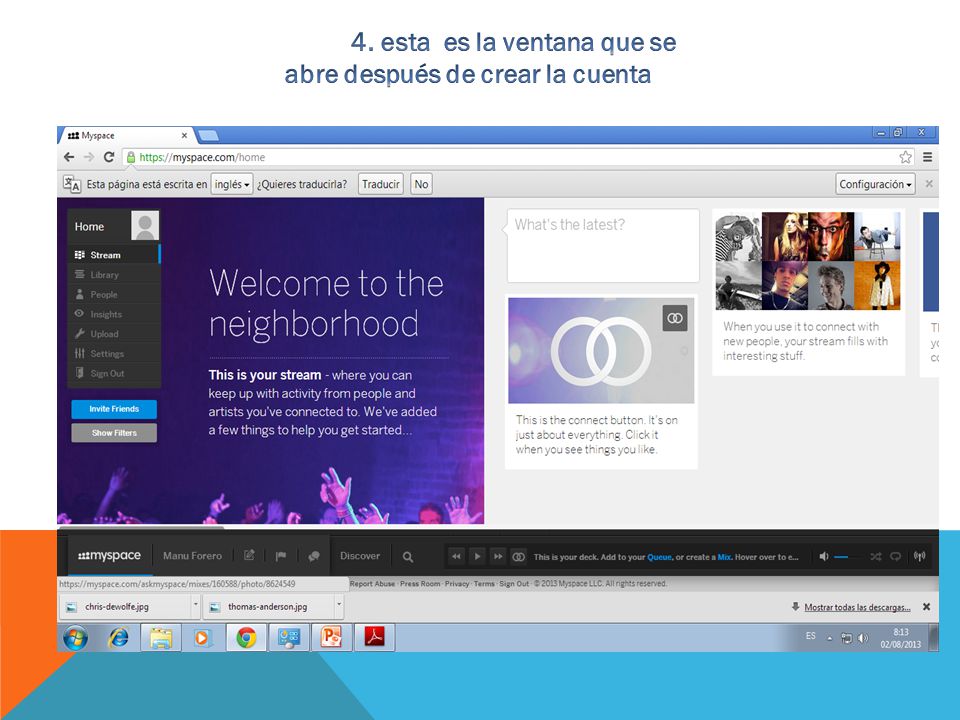
Task: Click the connect icon on the rings card
Action: (x=675, y=318)
